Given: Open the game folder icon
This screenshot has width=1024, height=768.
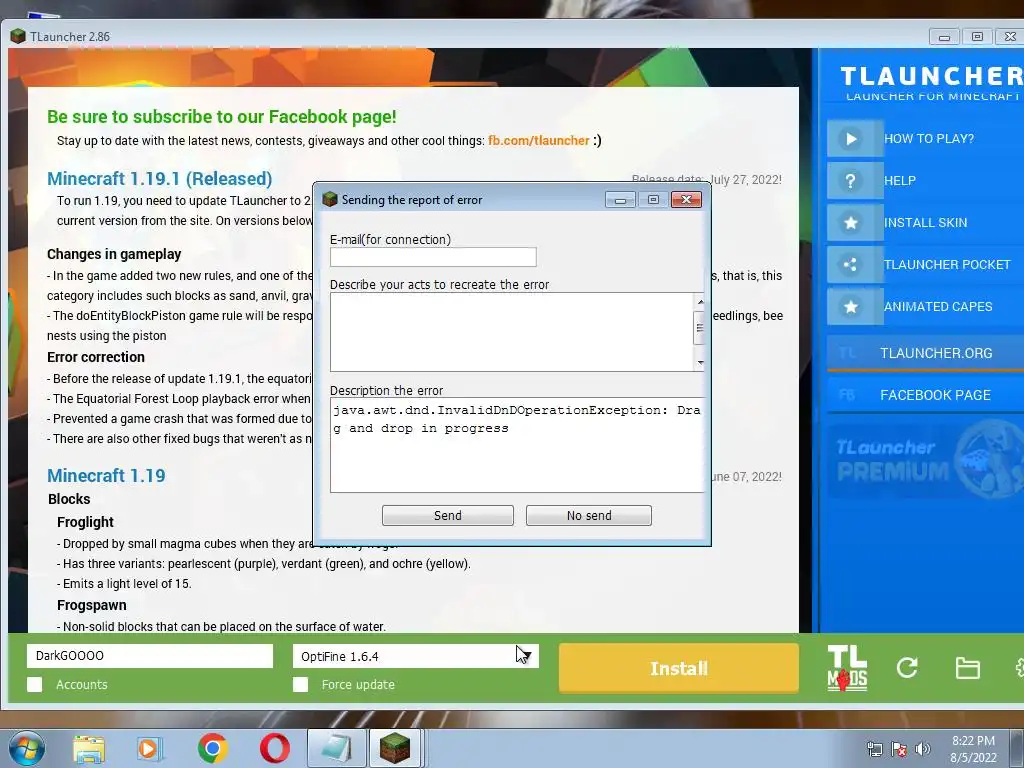Looking at the screenshot, I should click(967, 668).
